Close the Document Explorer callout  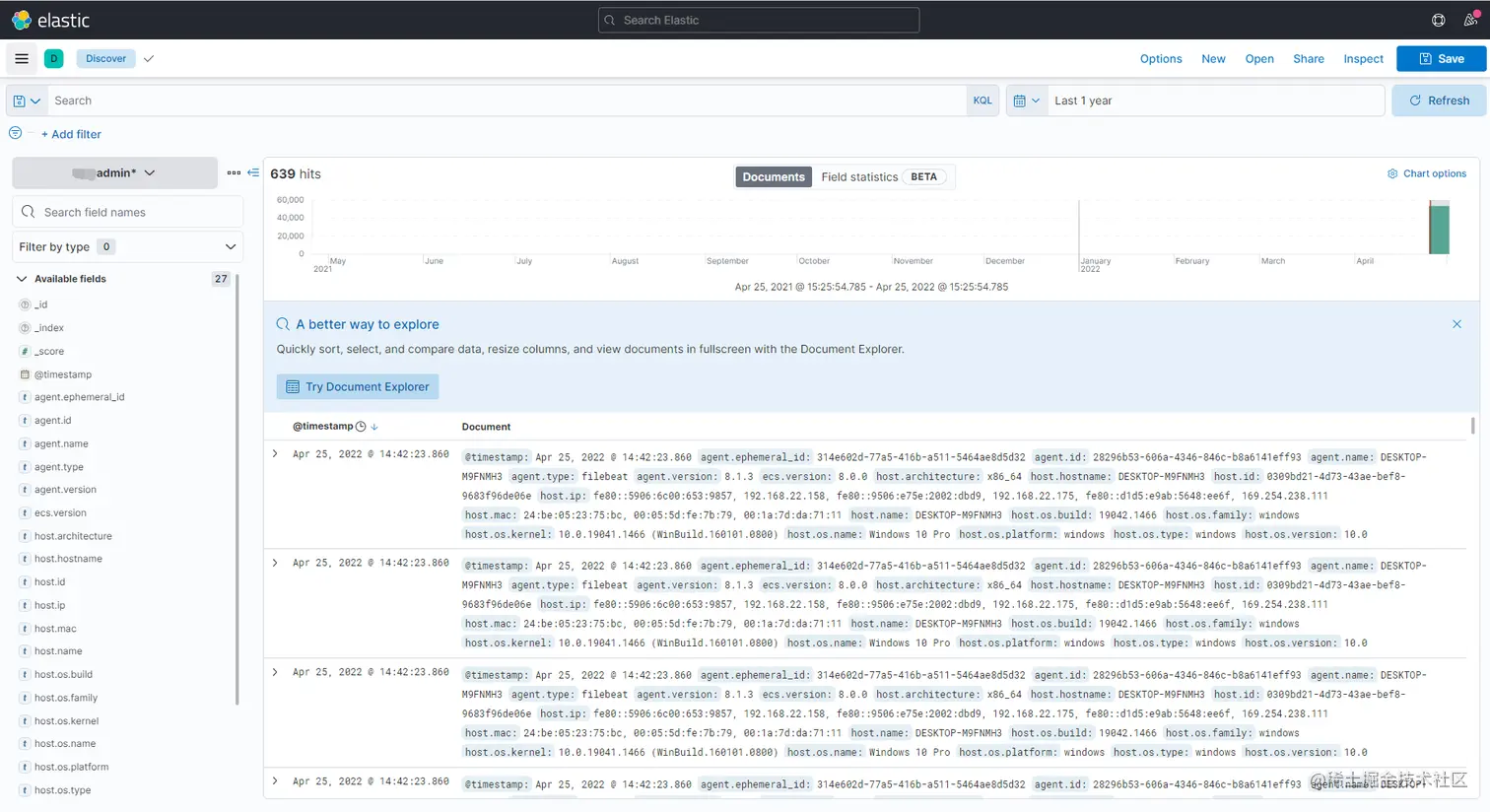[x=1456, y=324]
